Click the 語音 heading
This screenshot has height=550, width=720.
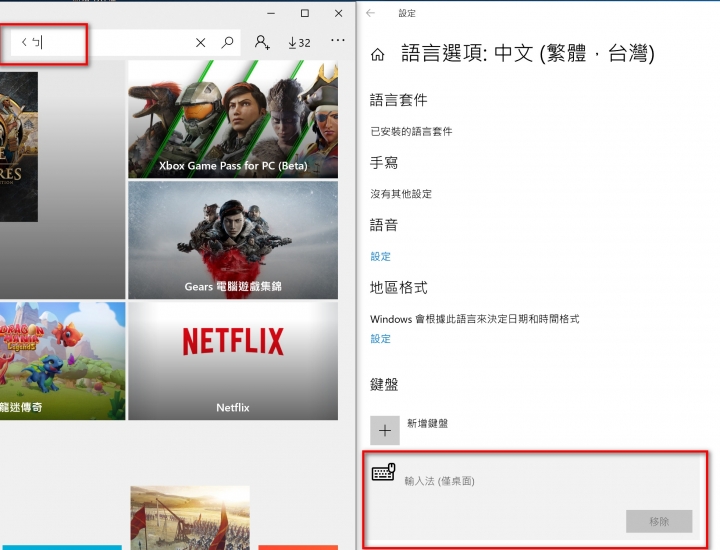tap(384, 225)
